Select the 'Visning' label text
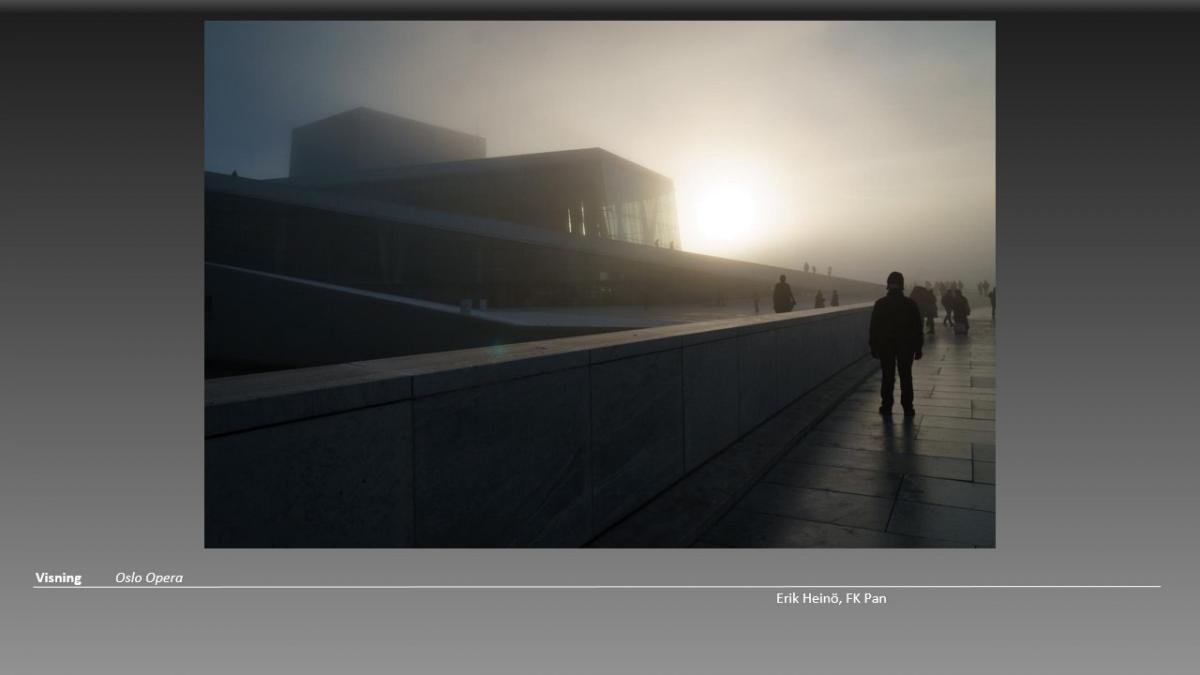 (58, 578)
